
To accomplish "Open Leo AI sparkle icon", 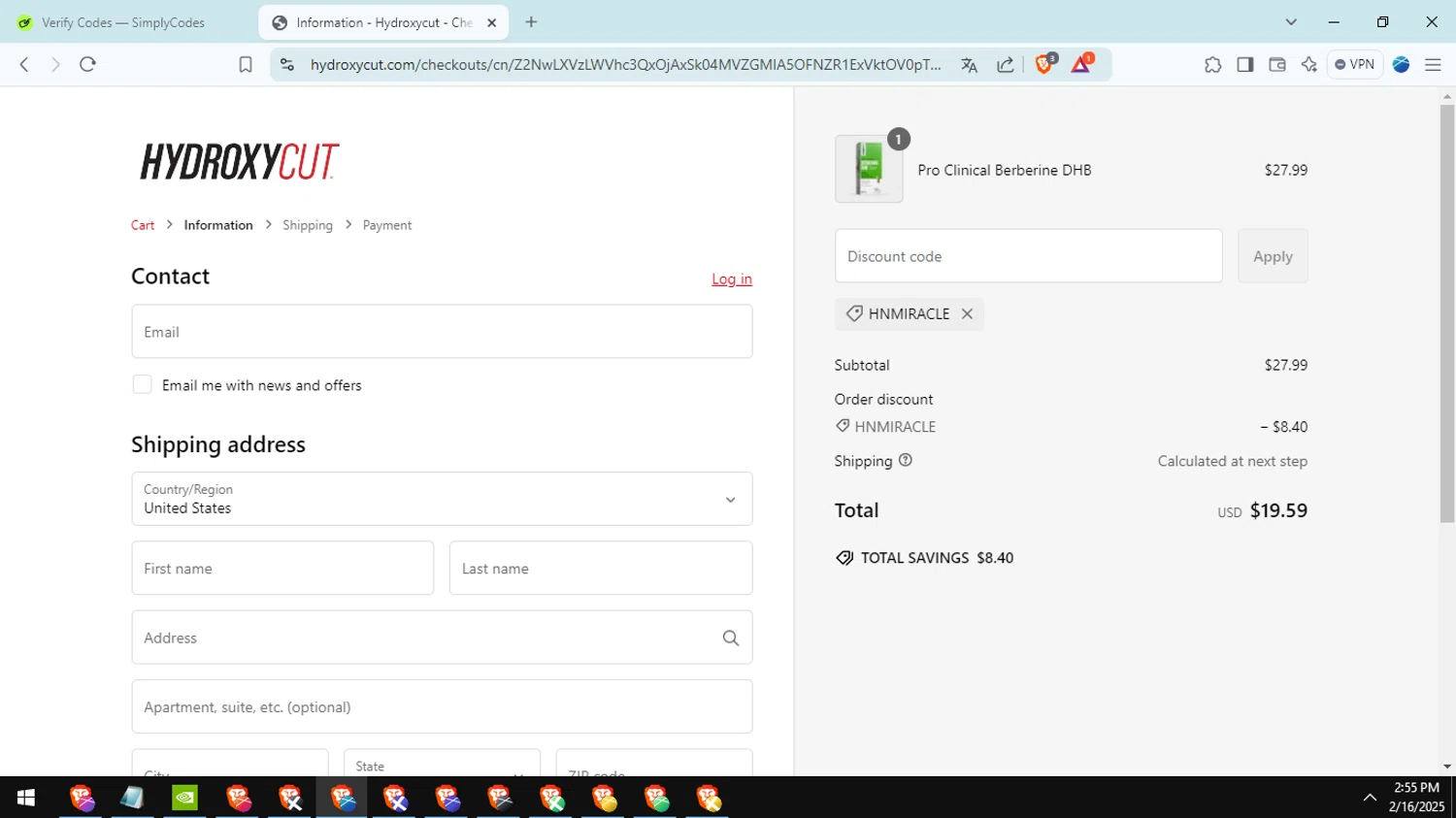I will coord(1309,64).
